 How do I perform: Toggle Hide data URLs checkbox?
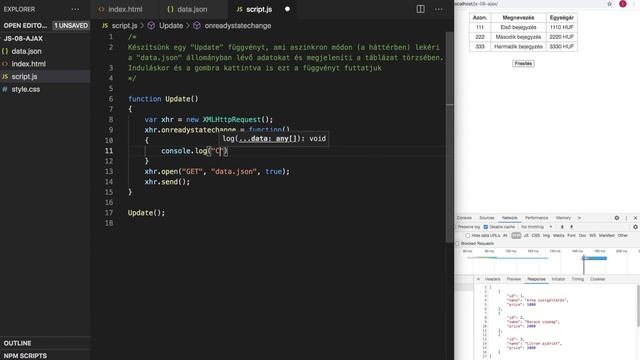click(468, 236)
